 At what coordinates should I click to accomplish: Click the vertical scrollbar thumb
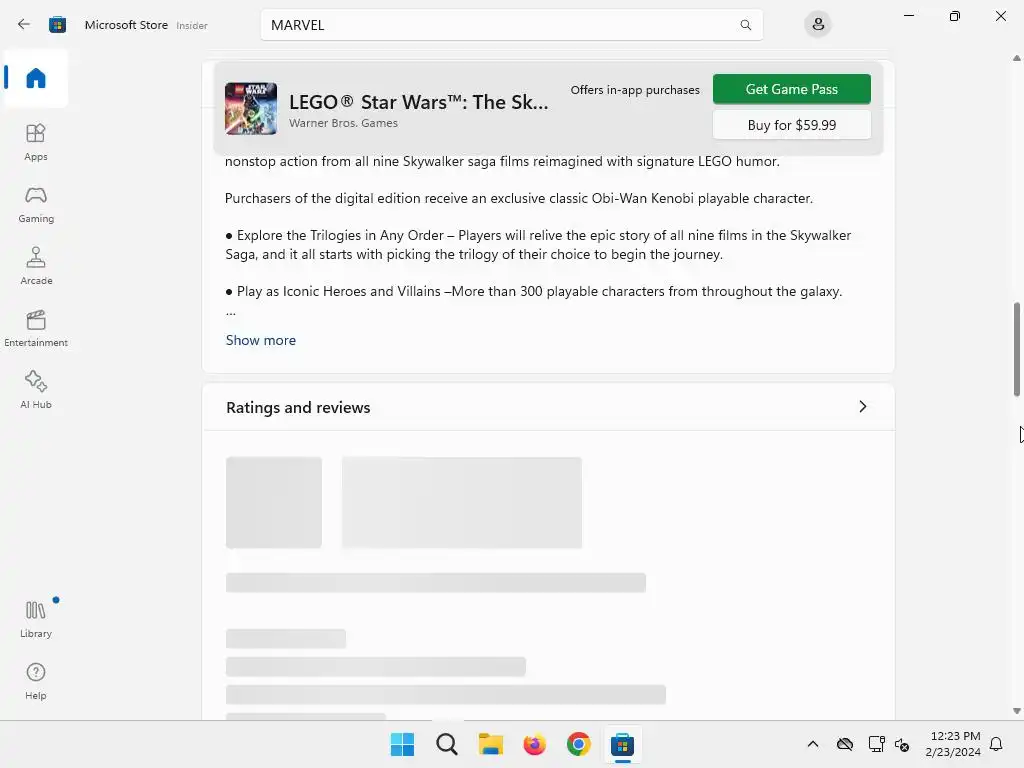(x=1017, y=349)
